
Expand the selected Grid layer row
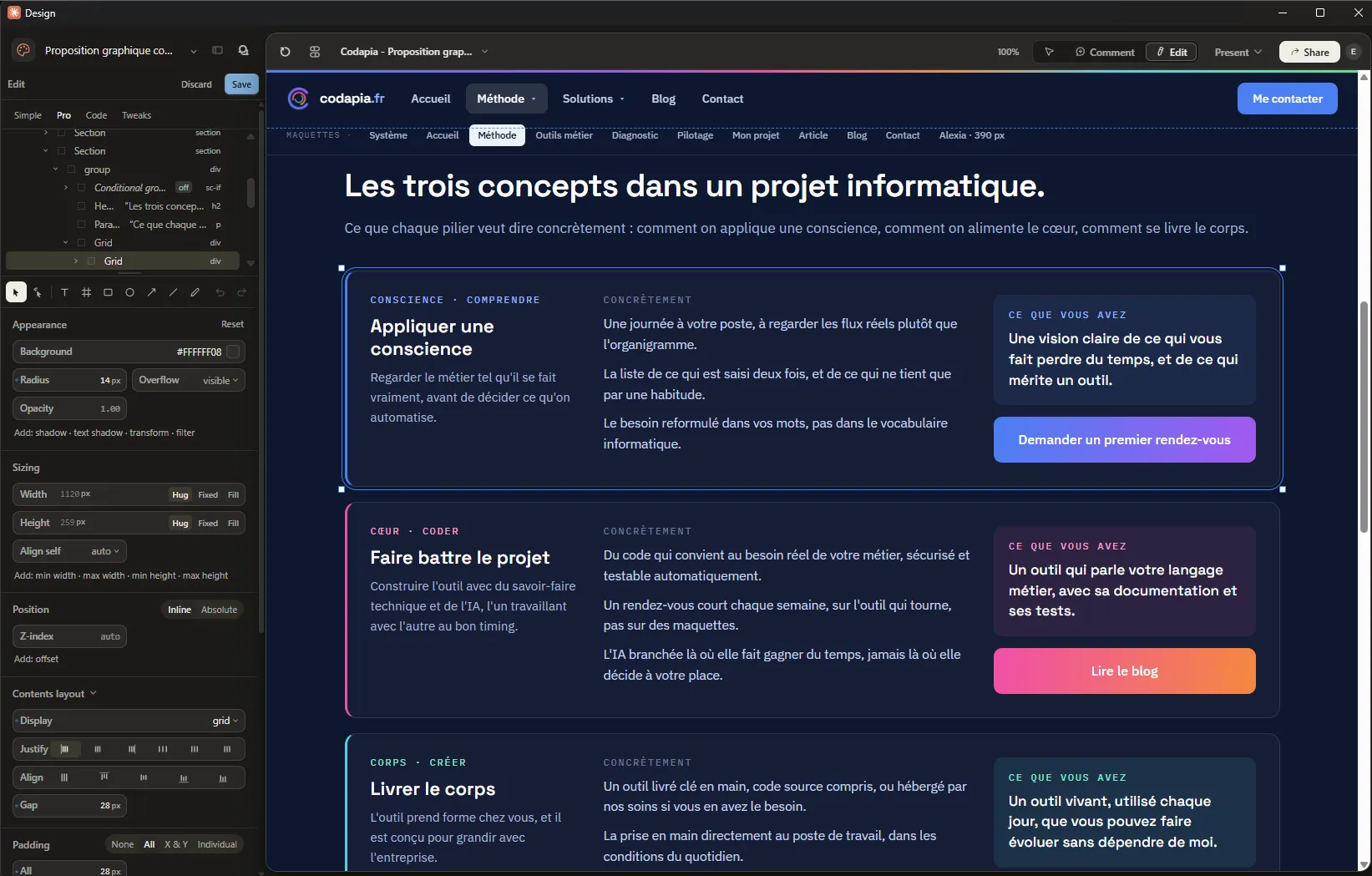[x=76, y=261]
